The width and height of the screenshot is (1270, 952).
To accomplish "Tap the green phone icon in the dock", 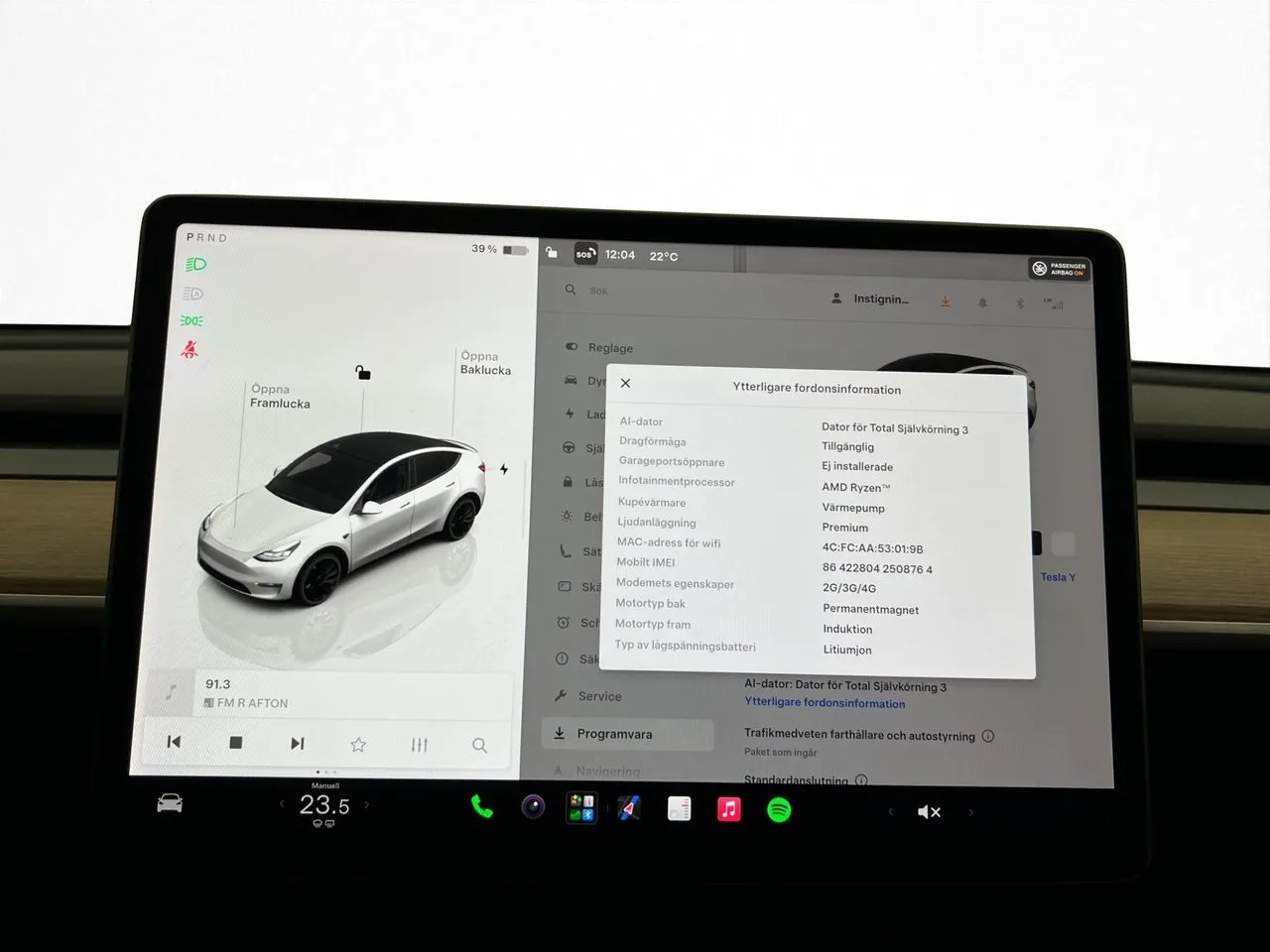I will [482, 807].
